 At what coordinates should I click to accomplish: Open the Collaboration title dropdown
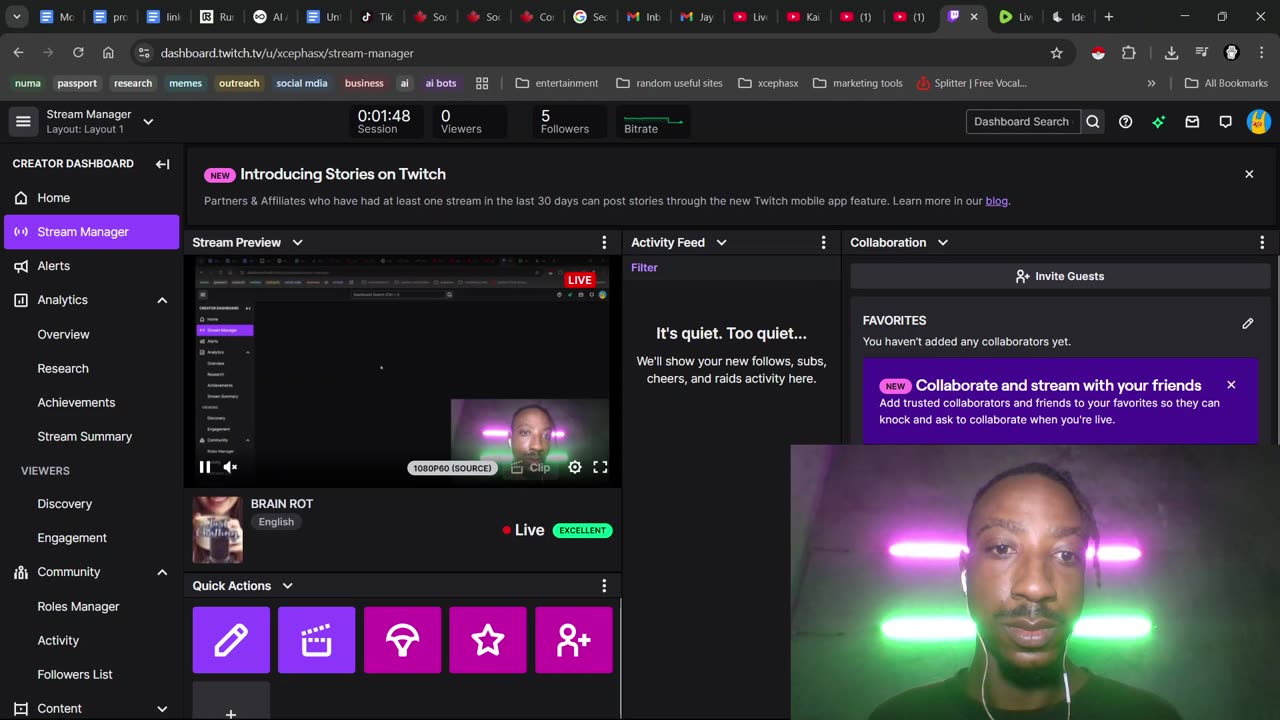[x=942, y=243]
